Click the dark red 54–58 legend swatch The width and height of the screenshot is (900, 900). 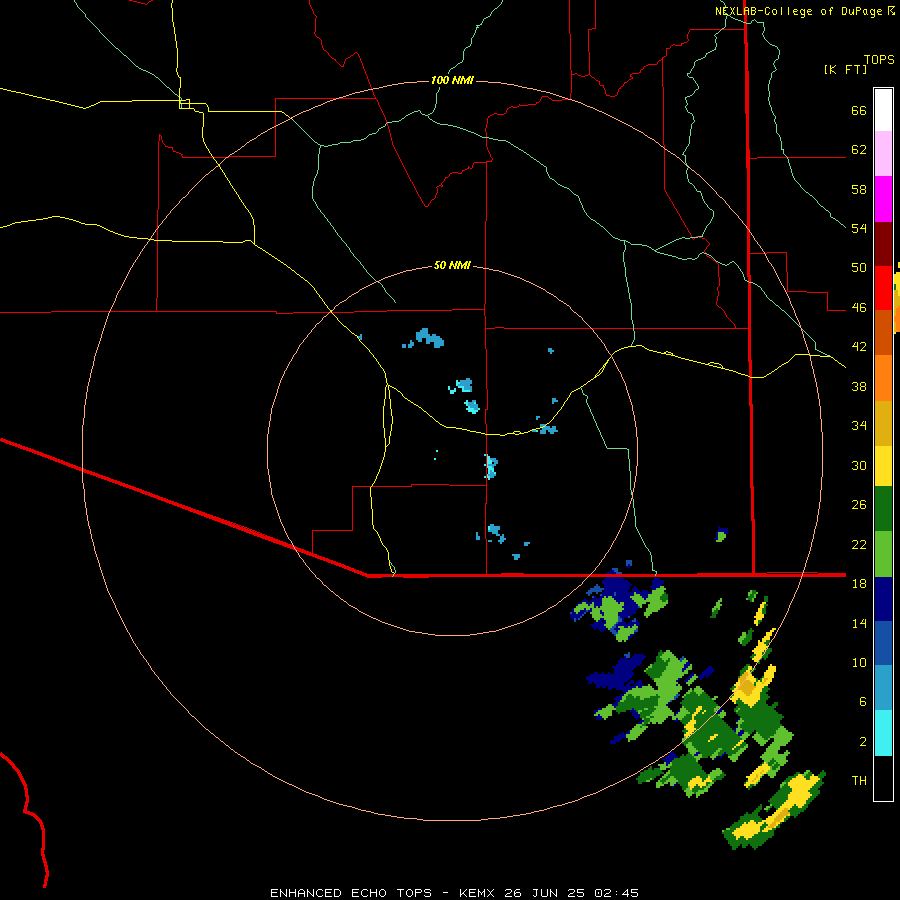click(x=883, y=243)
